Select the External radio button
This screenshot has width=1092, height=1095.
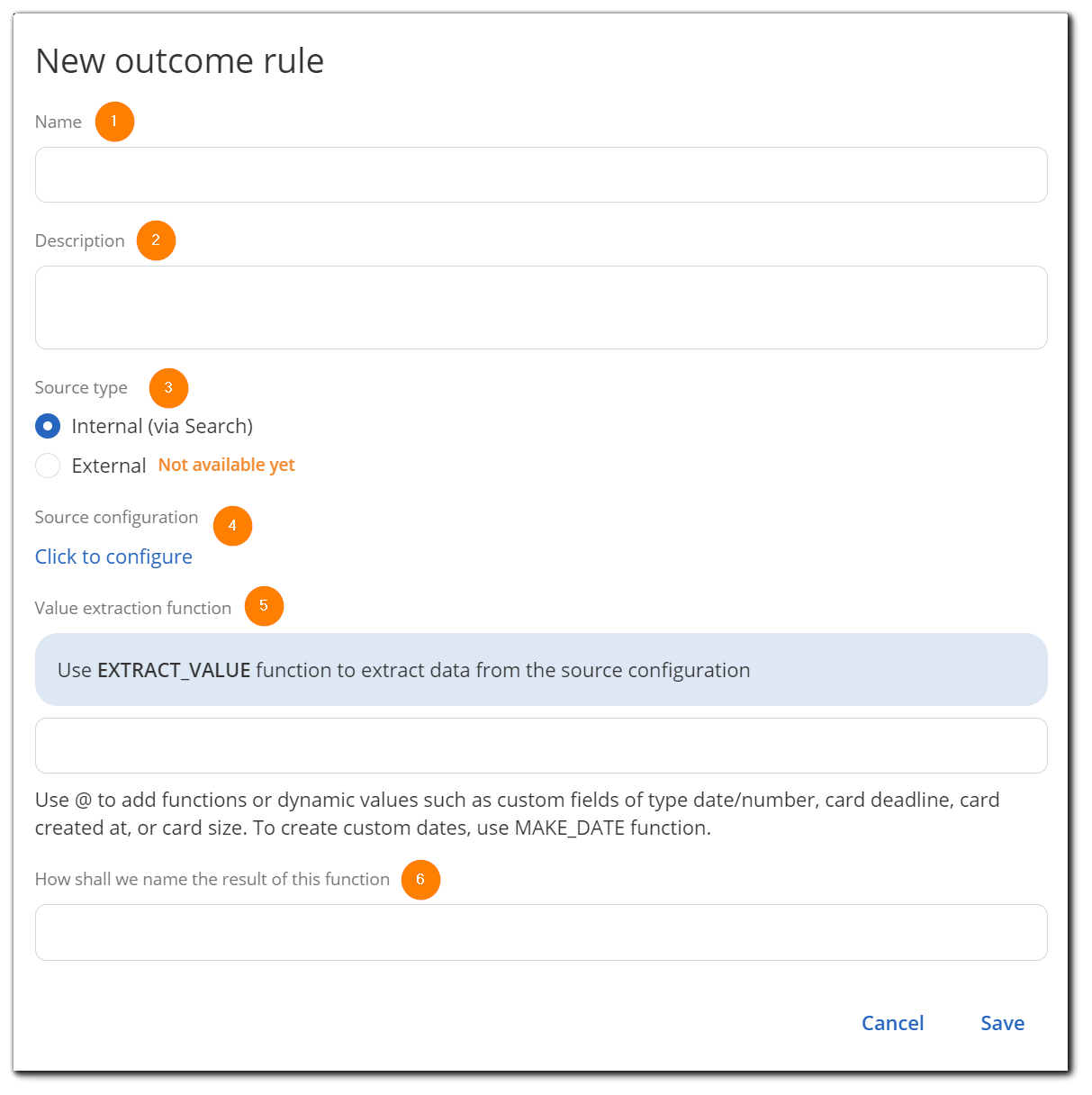pyautogui.click(x=48, y=466)
